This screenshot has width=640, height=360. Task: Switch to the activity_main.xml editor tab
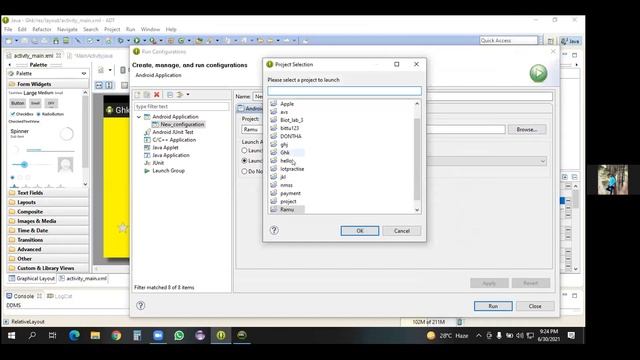(33, 56)
